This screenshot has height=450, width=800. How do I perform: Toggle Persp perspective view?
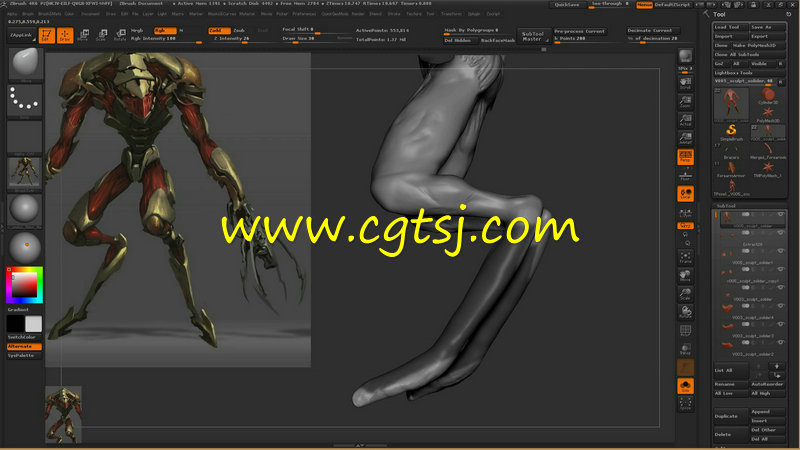coord(685,157)
